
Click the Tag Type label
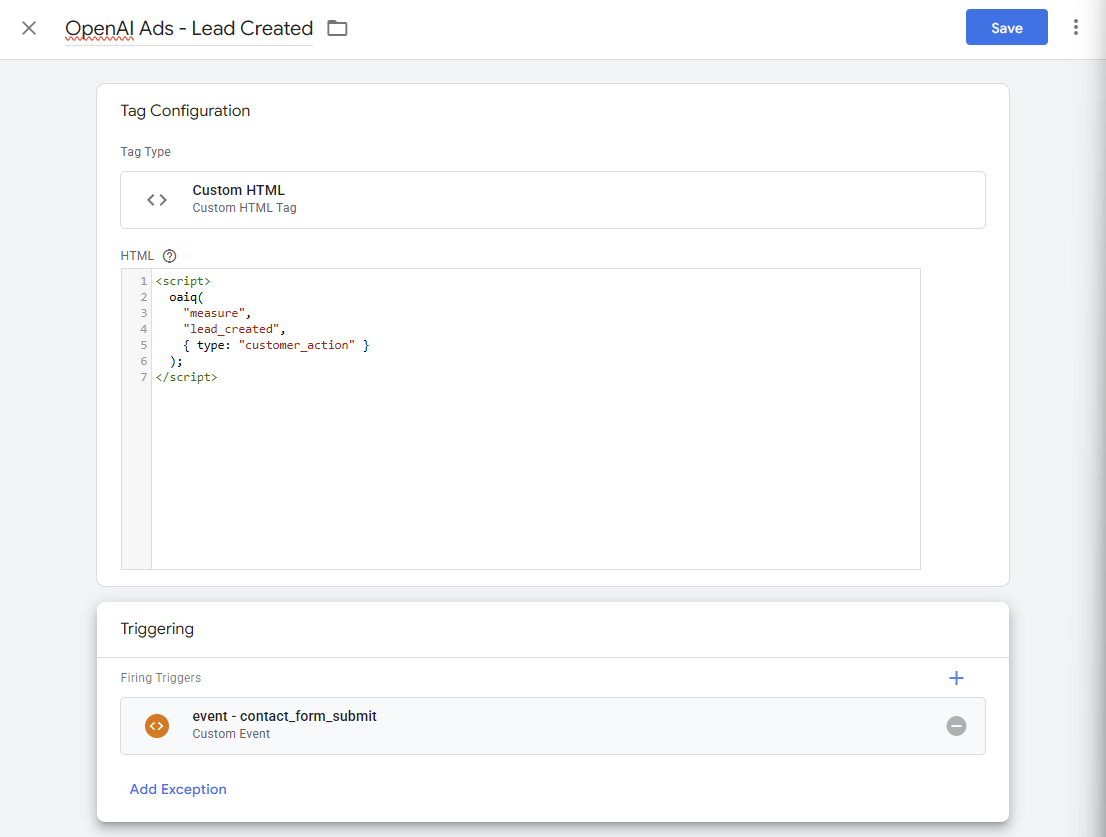[x=145, y=152]
